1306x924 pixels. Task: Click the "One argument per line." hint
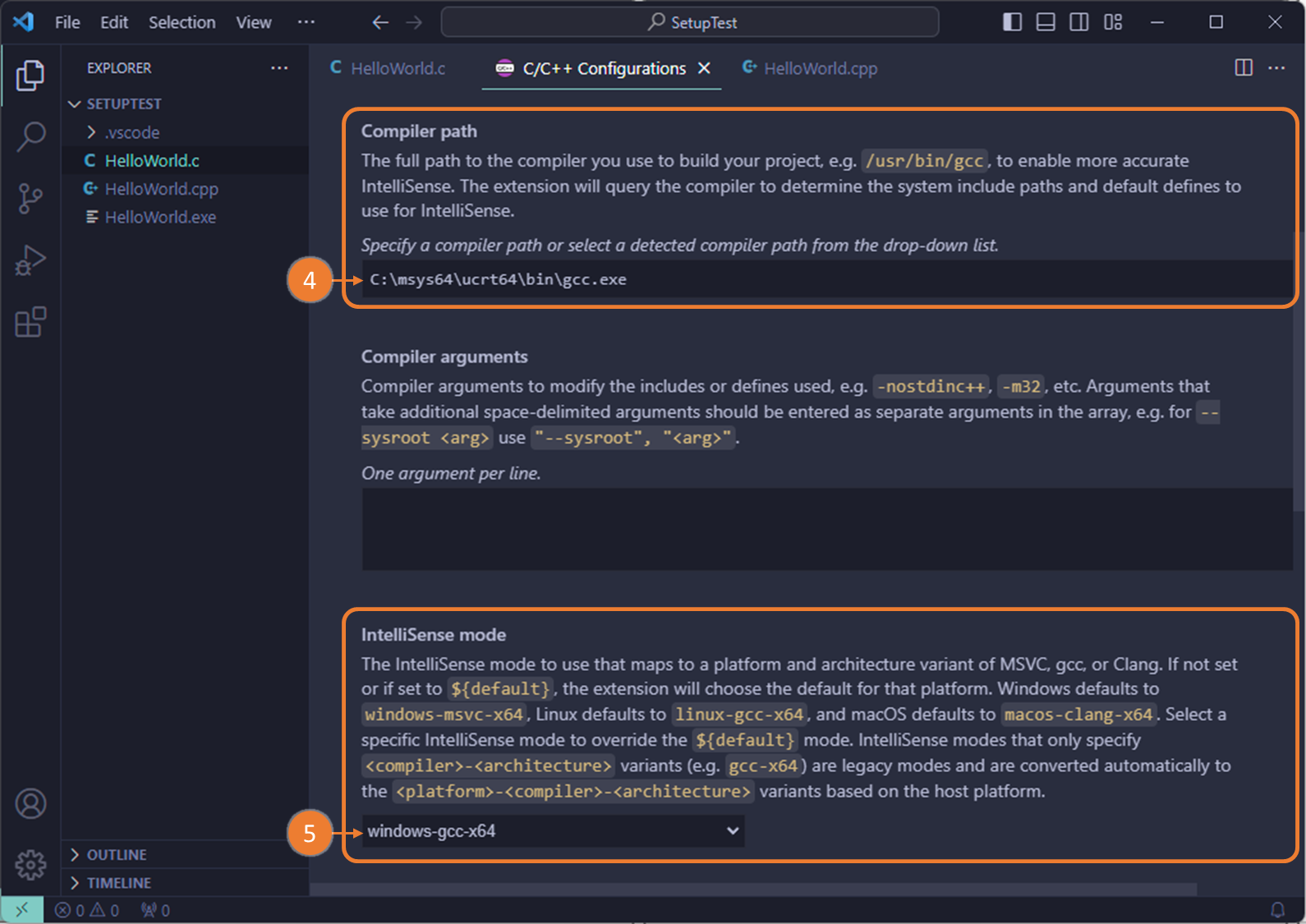click(x=451, y=473)
